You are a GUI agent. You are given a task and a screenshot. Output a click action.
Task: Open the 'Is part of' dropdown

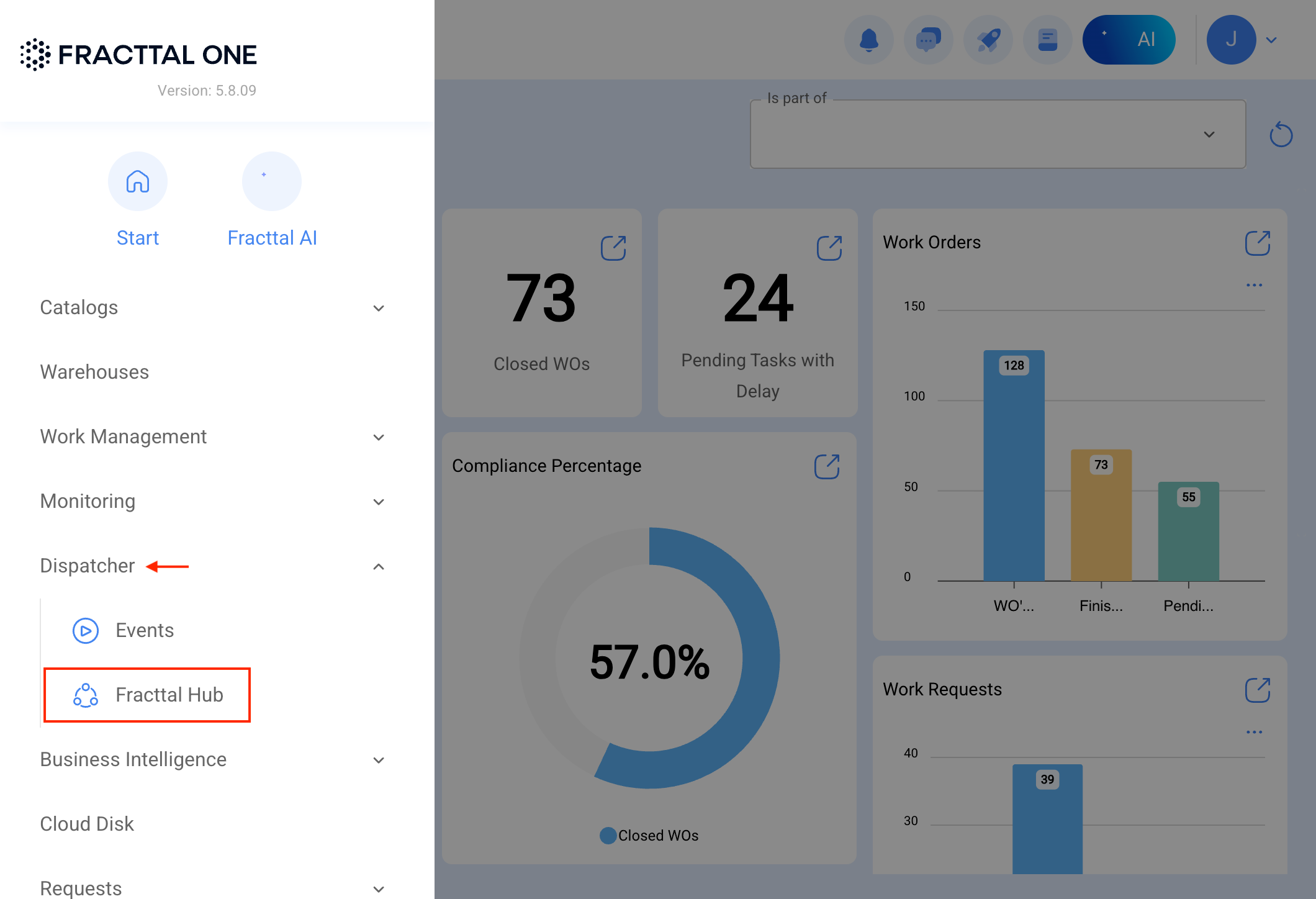tap(998, 134)
